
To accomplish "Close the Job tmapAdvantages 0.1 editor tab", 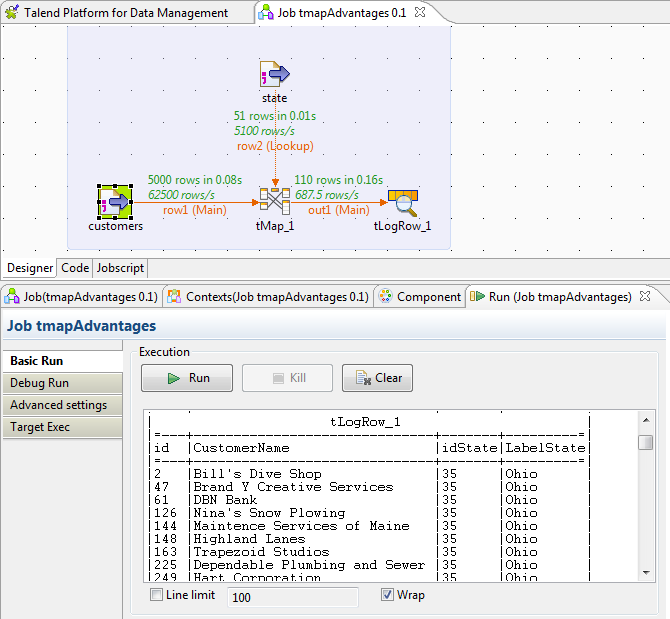I will [420, 12].
